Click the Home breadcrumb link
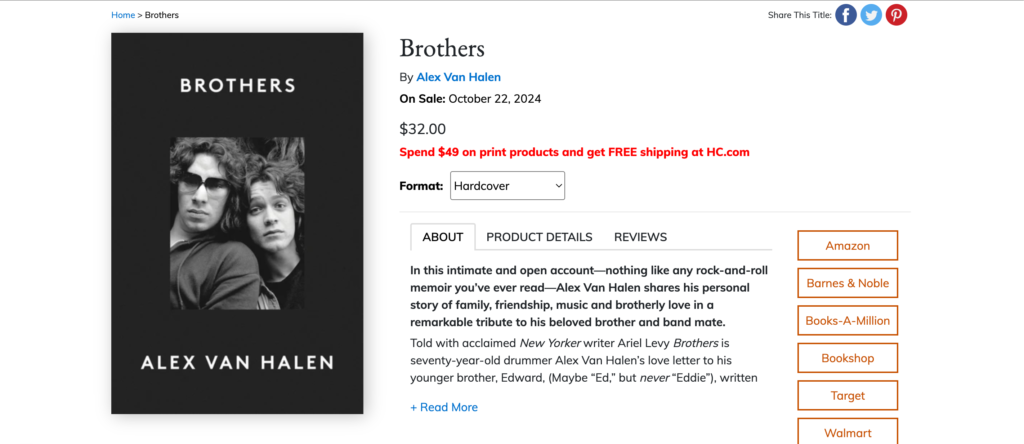 123,15
